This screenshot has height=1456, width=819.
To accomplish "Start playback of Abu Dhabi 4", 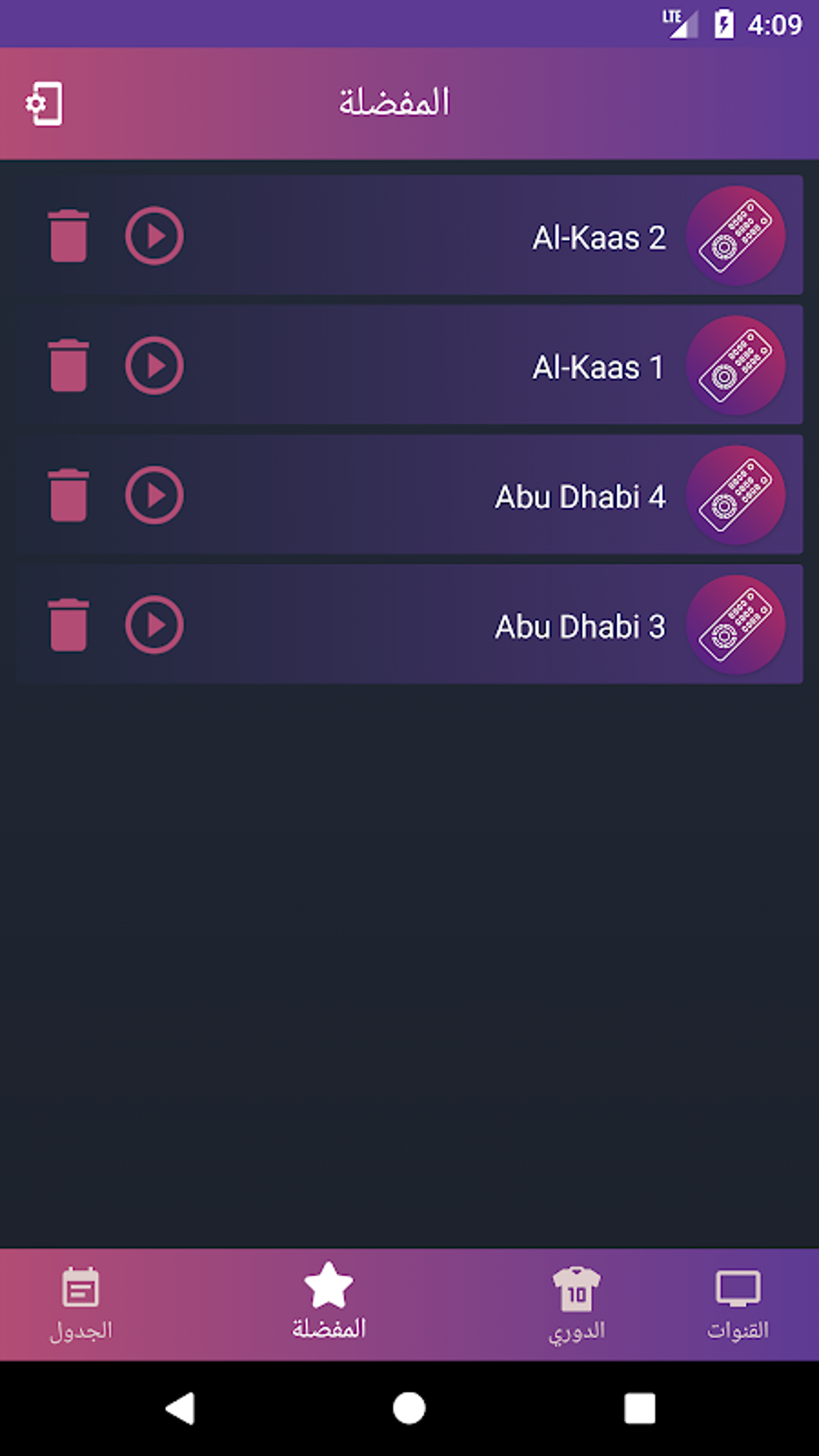I will 154,496.
